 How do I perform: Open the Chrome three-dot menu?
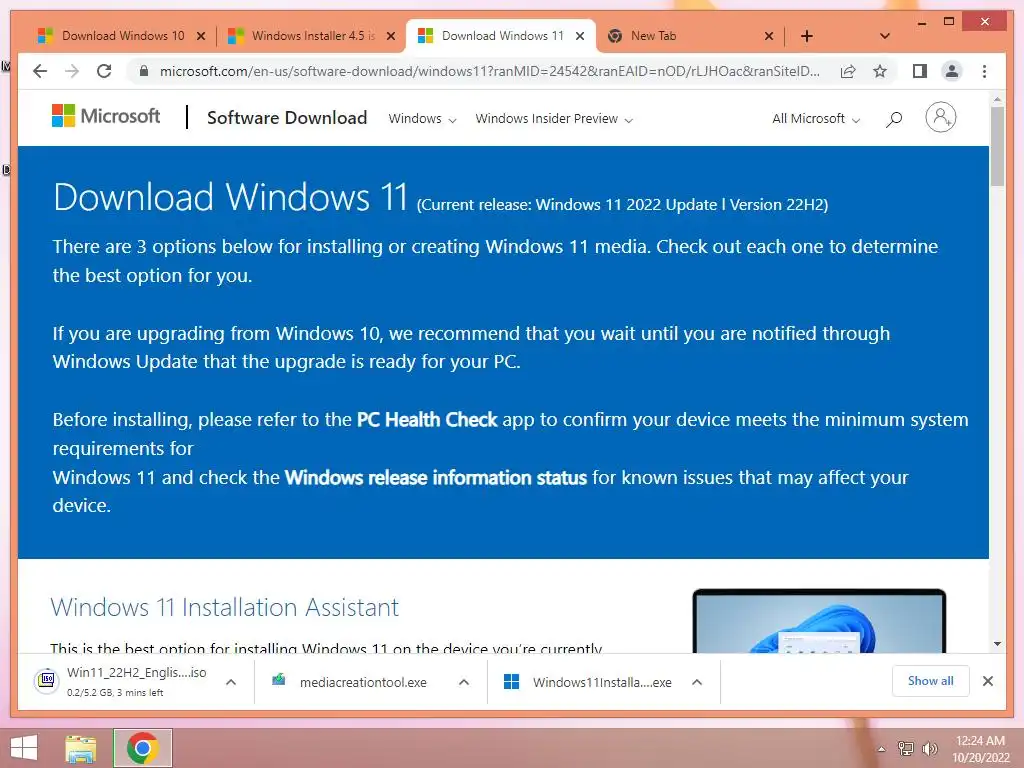point(984,71)
